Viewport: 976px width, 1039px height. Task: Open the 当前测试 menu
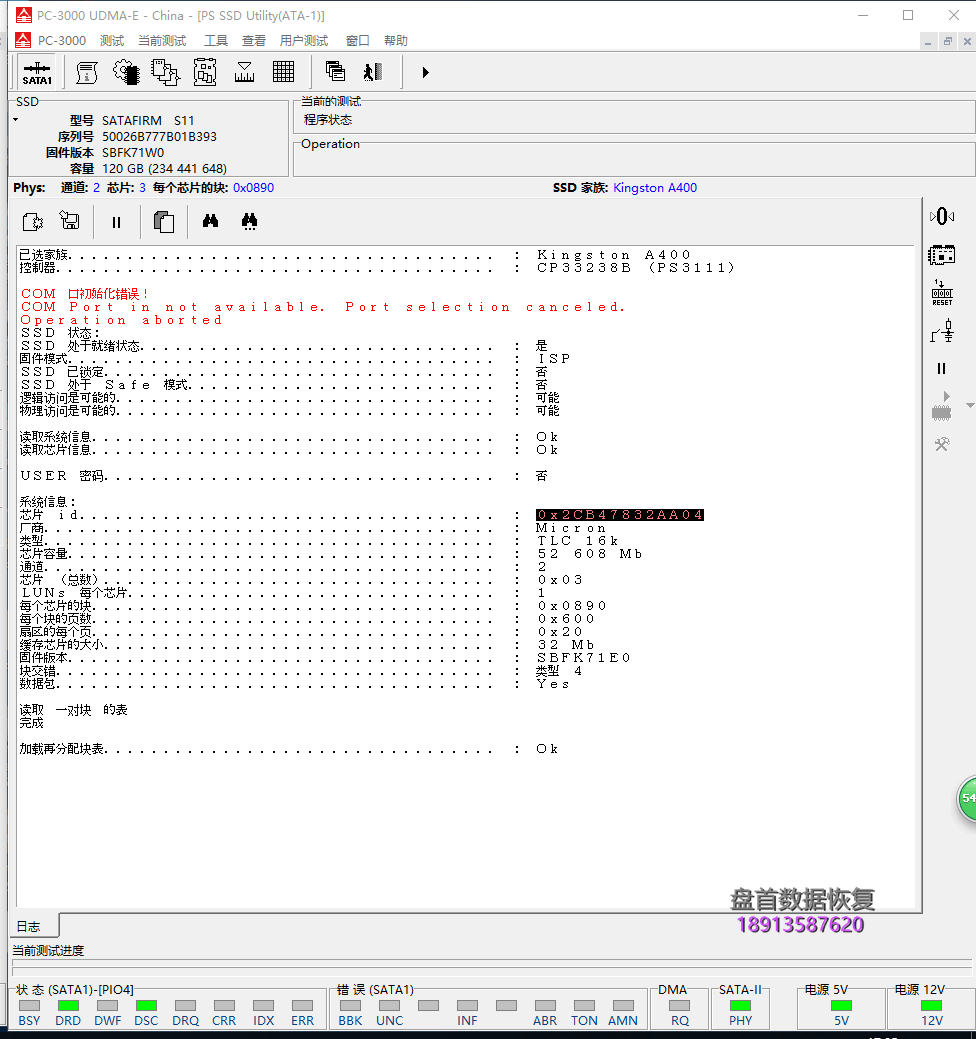[162, 40]
